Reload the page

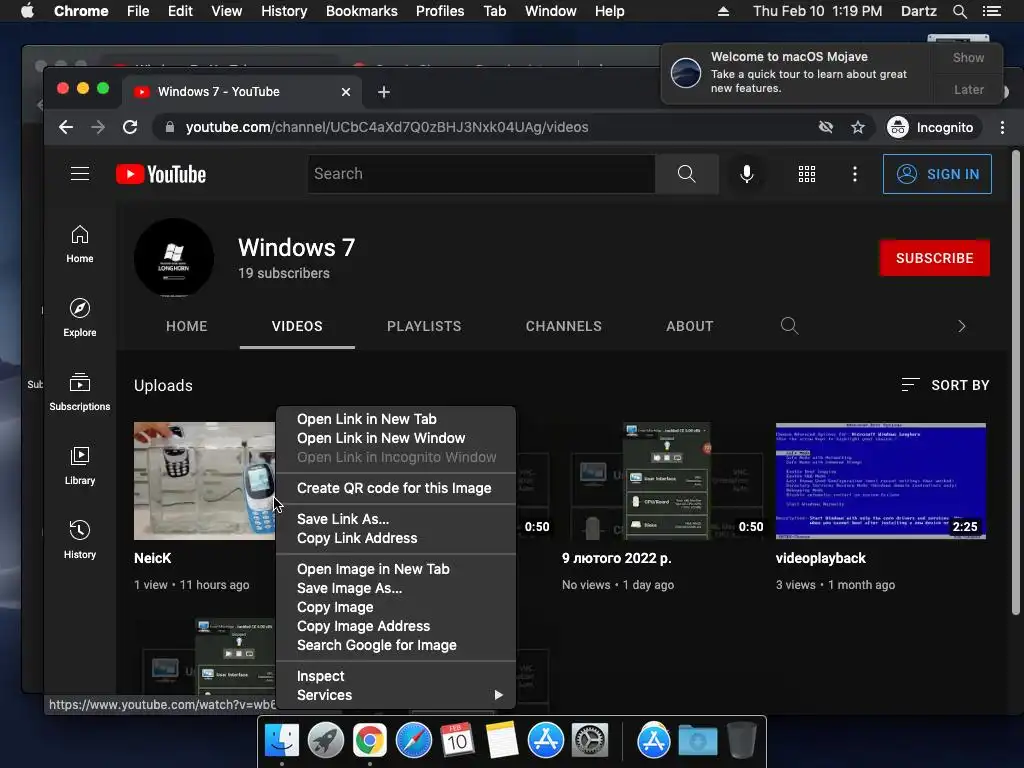[x=130, y=127]
